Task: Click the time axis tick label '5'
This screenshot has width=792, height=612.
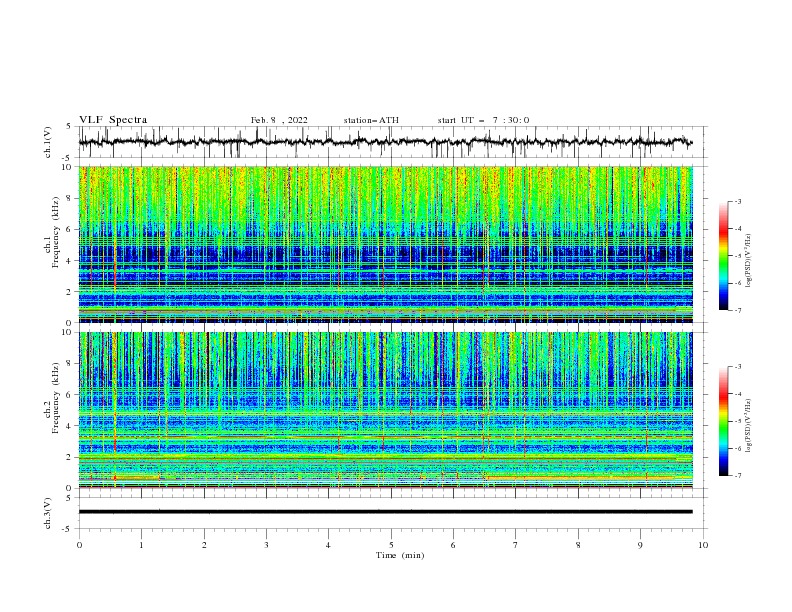Action: (391, 545)
